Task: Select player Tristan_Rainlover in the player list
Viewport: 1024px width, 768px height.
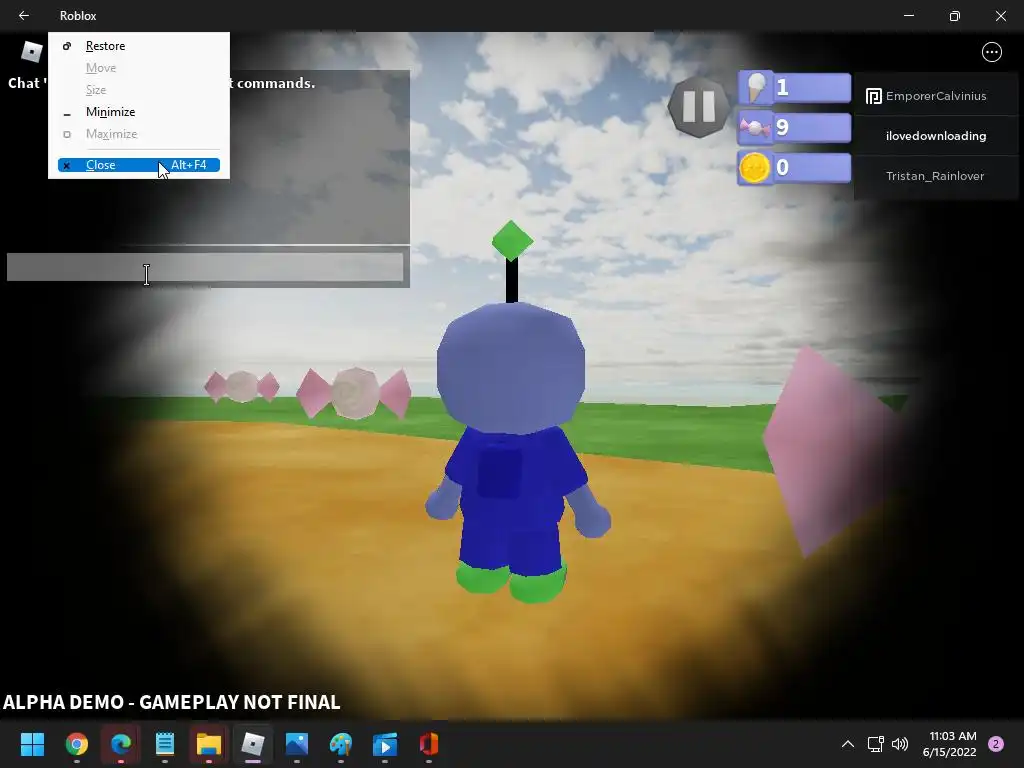Action: [936, 176]
